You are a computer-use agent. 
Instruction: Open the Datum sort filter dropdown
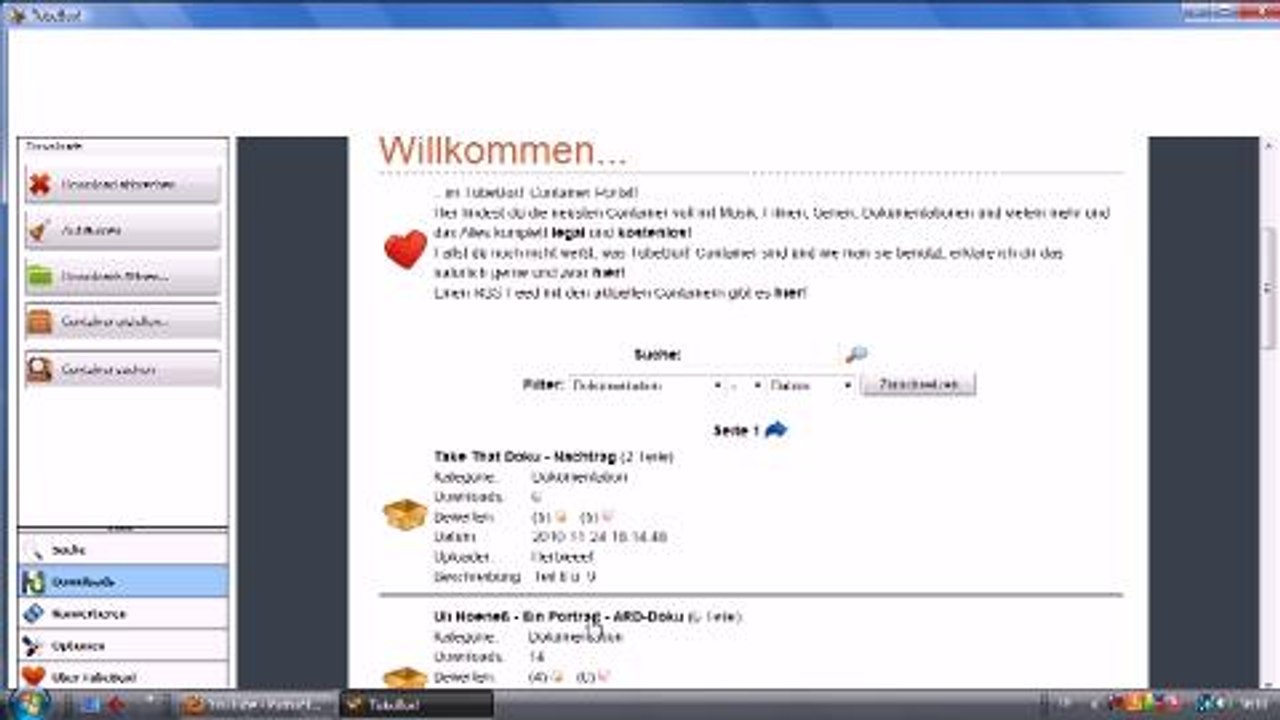click(x=811, y=385)
